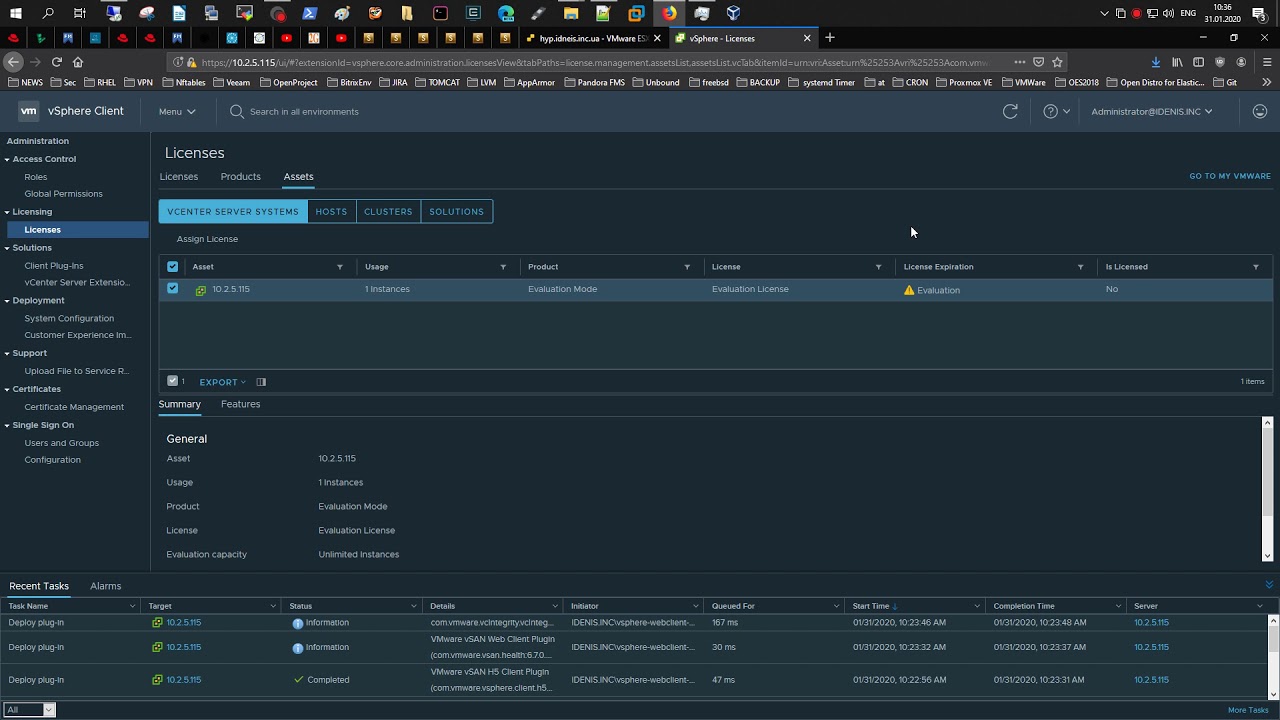Open More Tasks link
This screenshot has height=720, width=1280.
pyautogui.click(x=1248, y=710)
